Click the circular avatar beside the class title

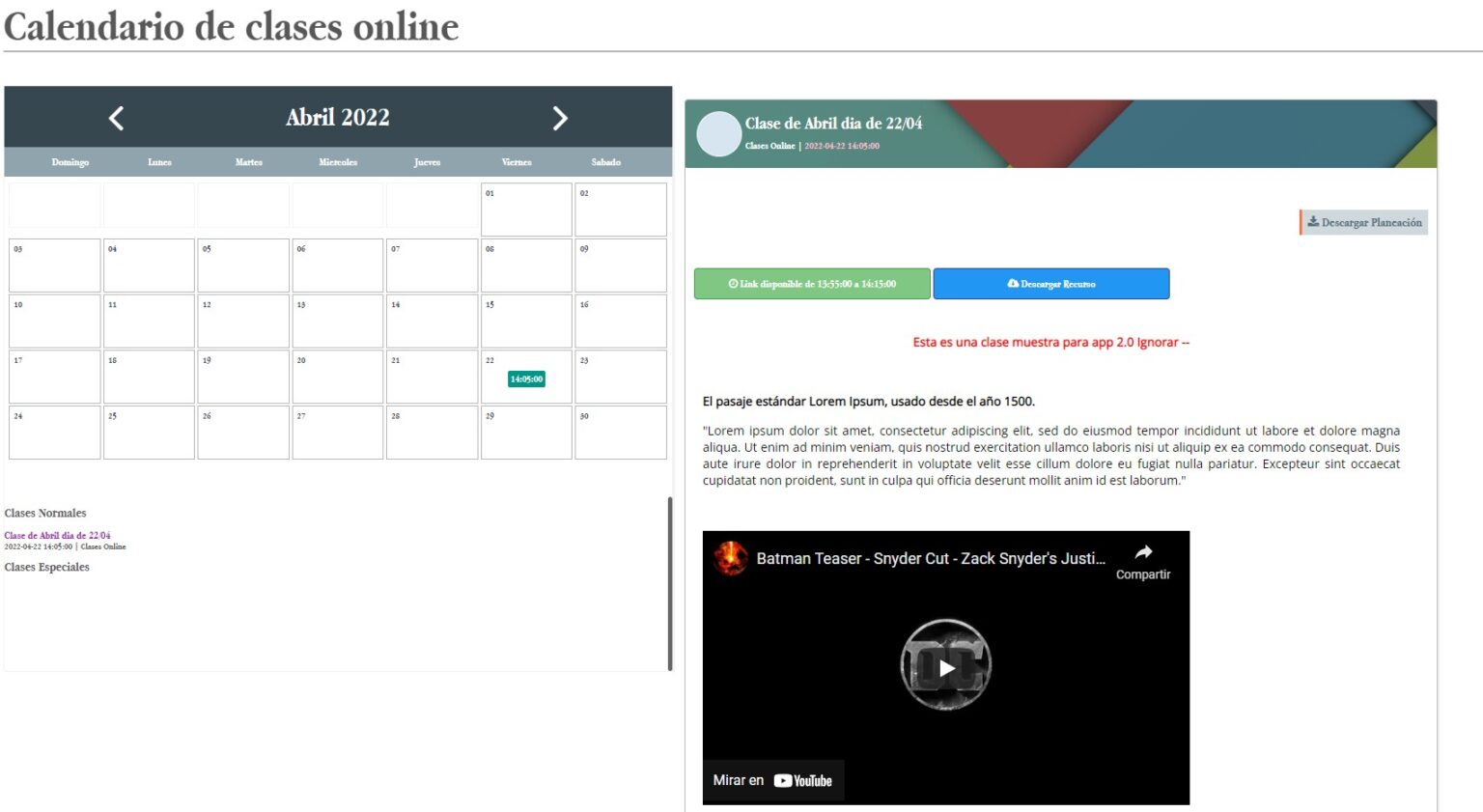[x=718, y=133]
